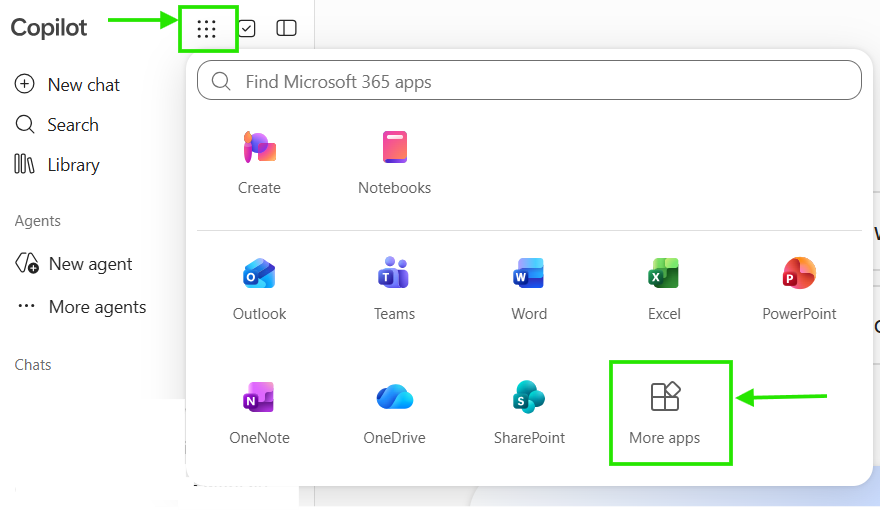Launch OneNote from app grid
The width and height of the screenshot is (880, 510).
259,413
